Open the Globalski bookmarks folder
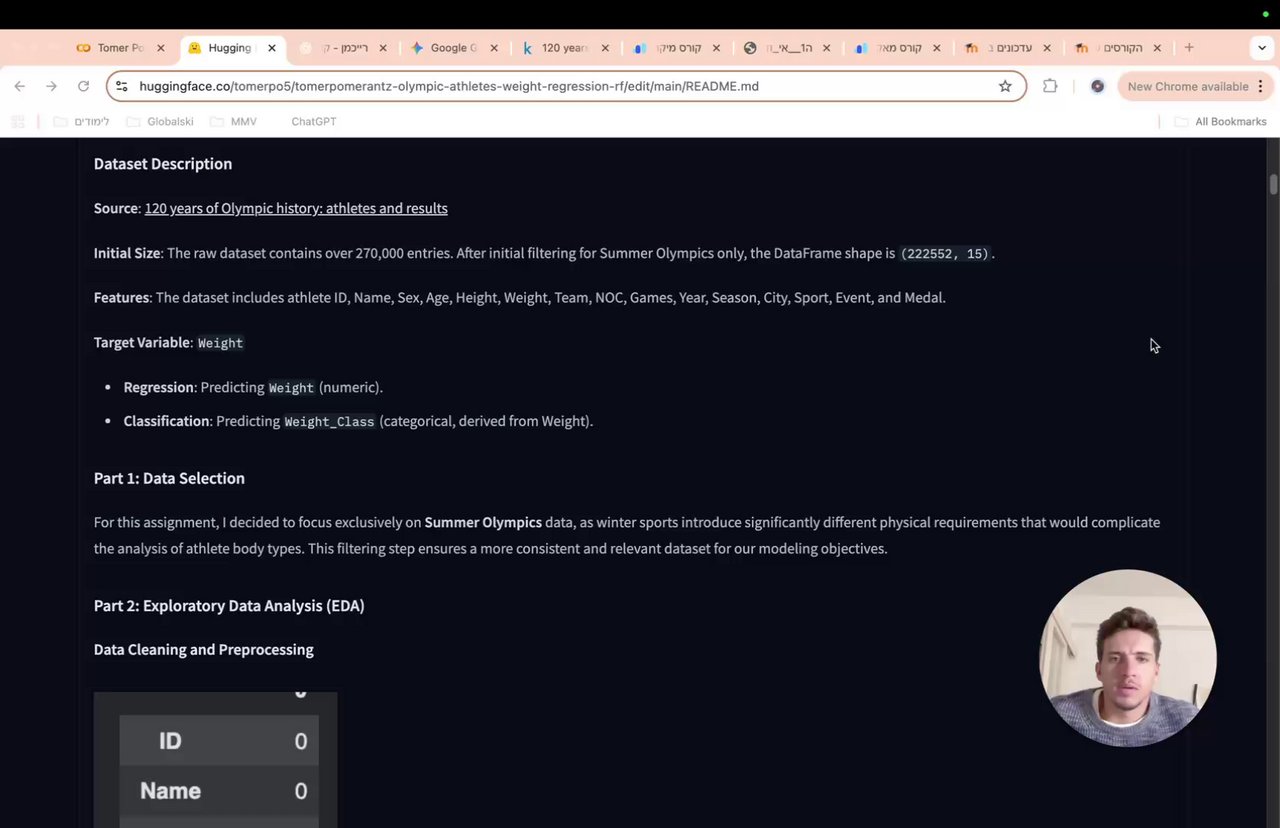The width and height of the screenshot is (1280, 828). tap(160, 121)
